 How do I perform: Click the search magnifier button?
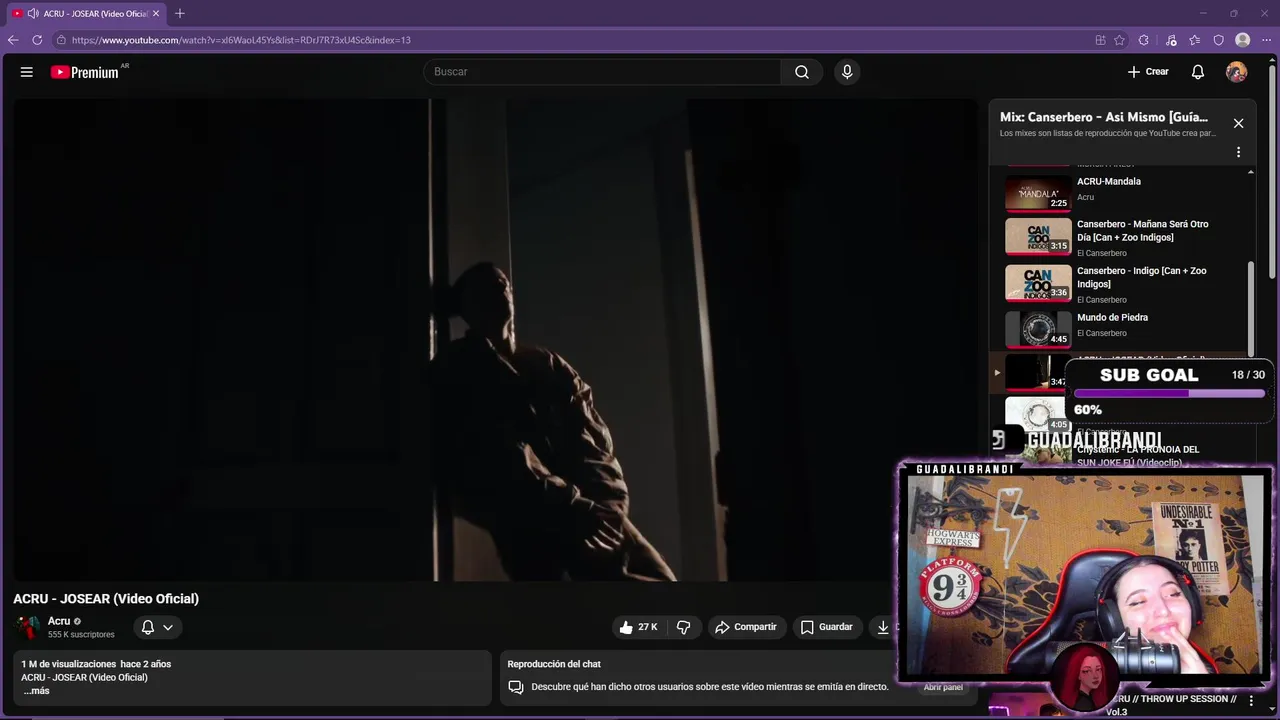click(802, 72)
